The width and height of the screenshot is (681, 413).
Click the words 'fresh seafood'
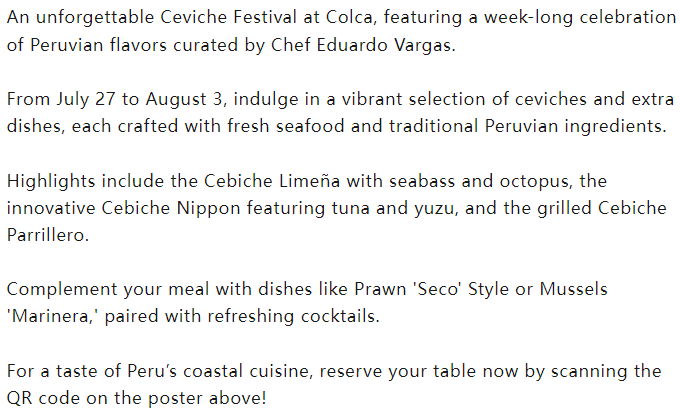[x=285, y=126]
